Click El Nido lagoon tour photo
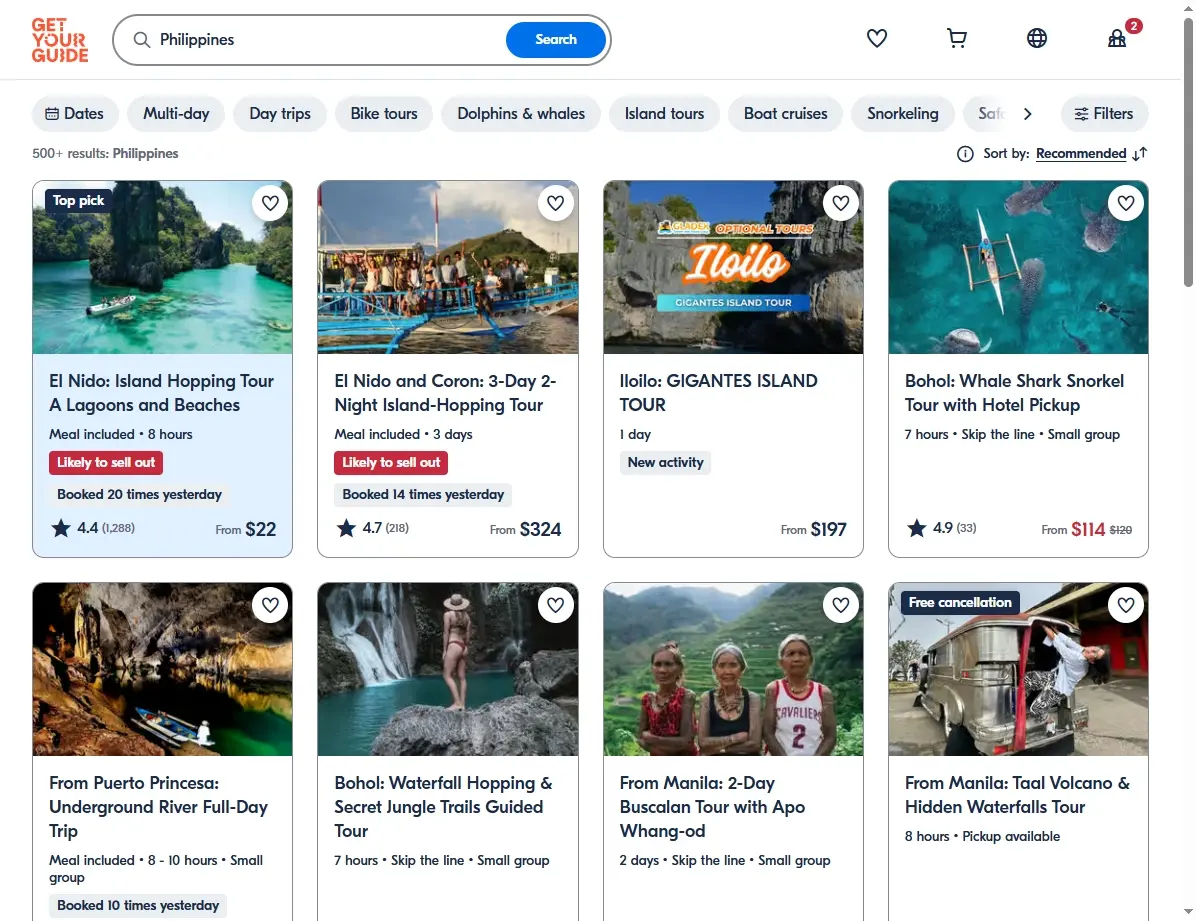Screen dimensions: 1196x921 (x=162, y=267)
